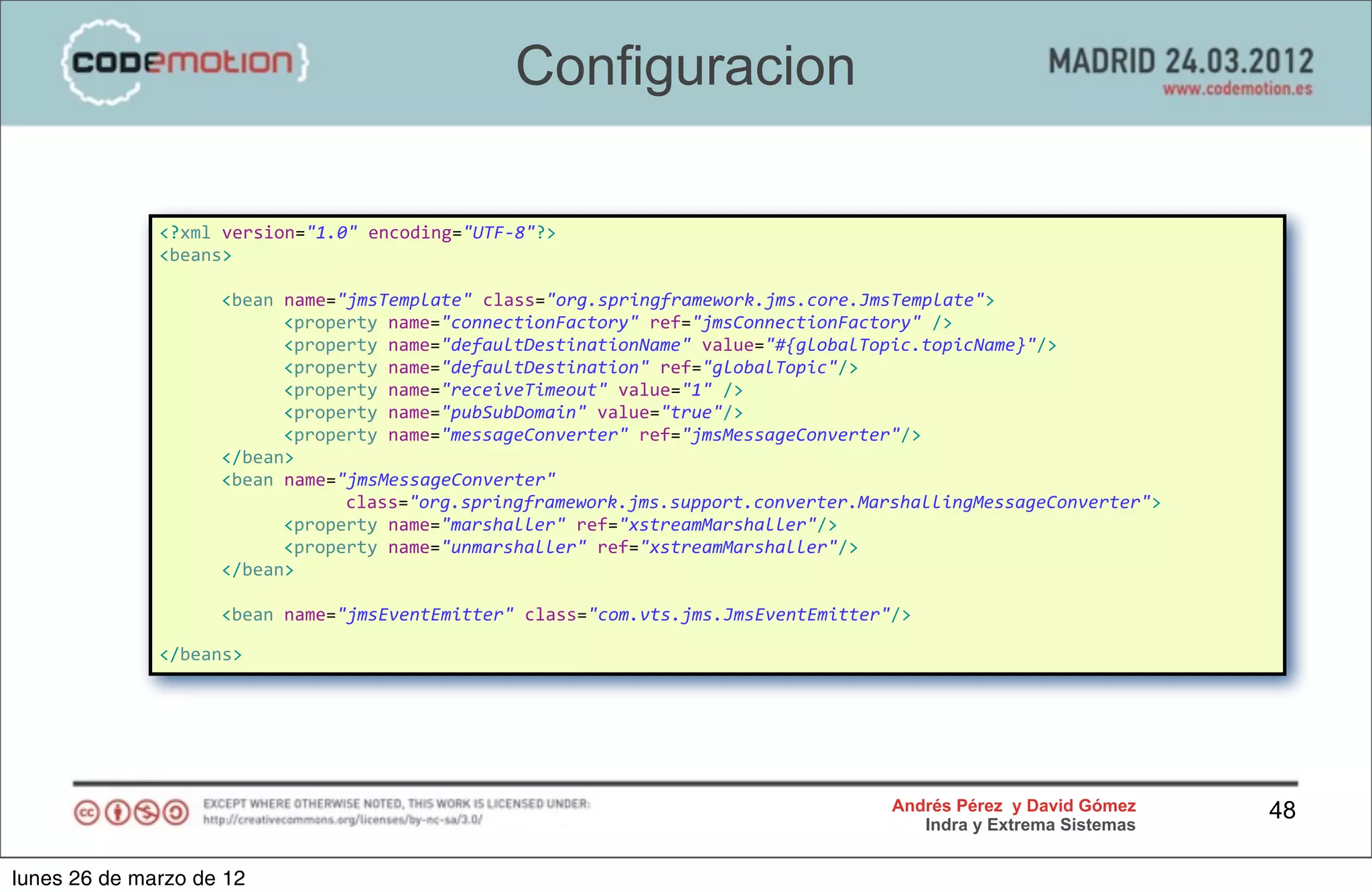Click the xml version declaration line
The image size is (1372, 892).
click(x=358, y=233)
